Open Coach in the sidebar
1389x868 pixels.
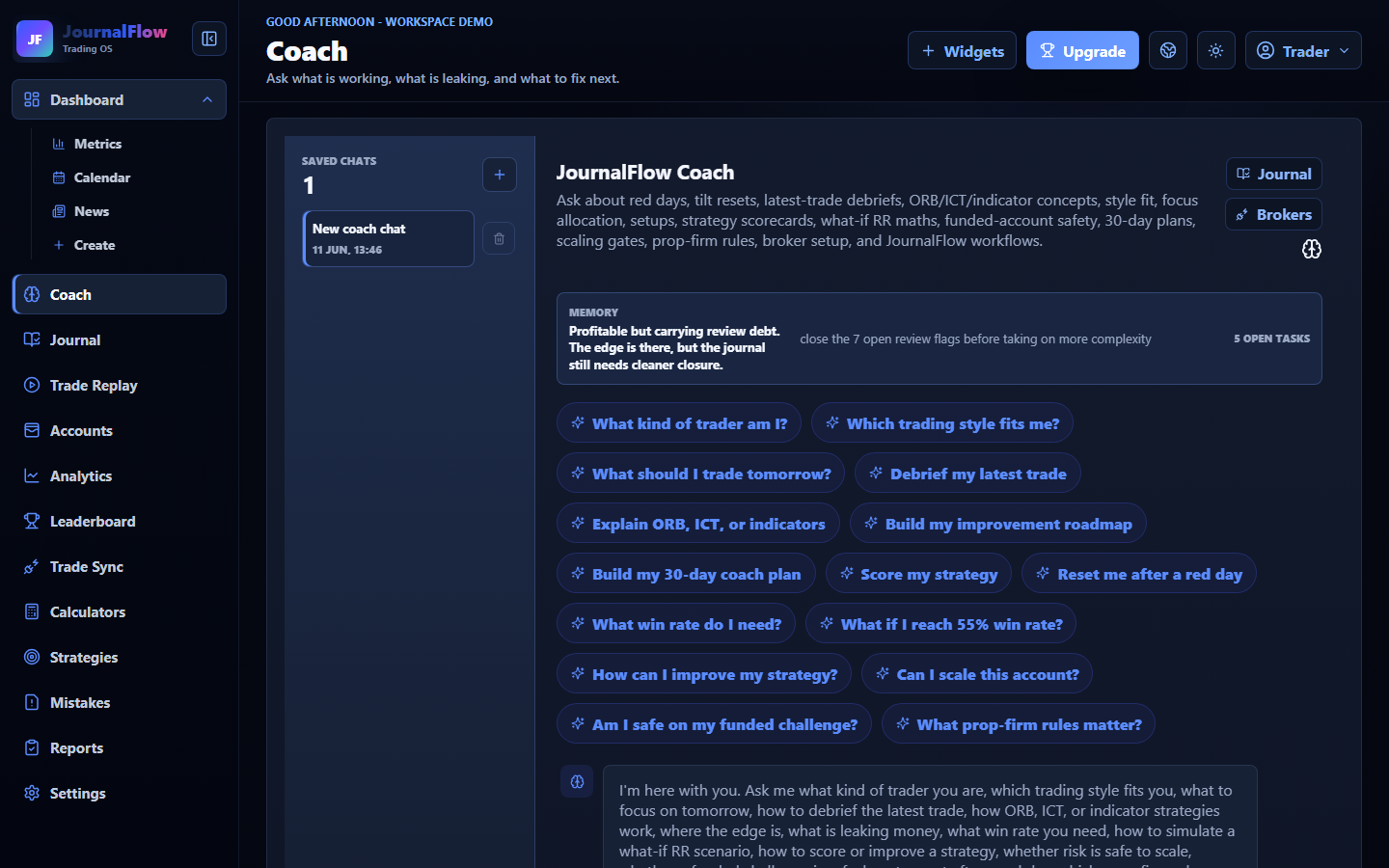click(120, 294)
